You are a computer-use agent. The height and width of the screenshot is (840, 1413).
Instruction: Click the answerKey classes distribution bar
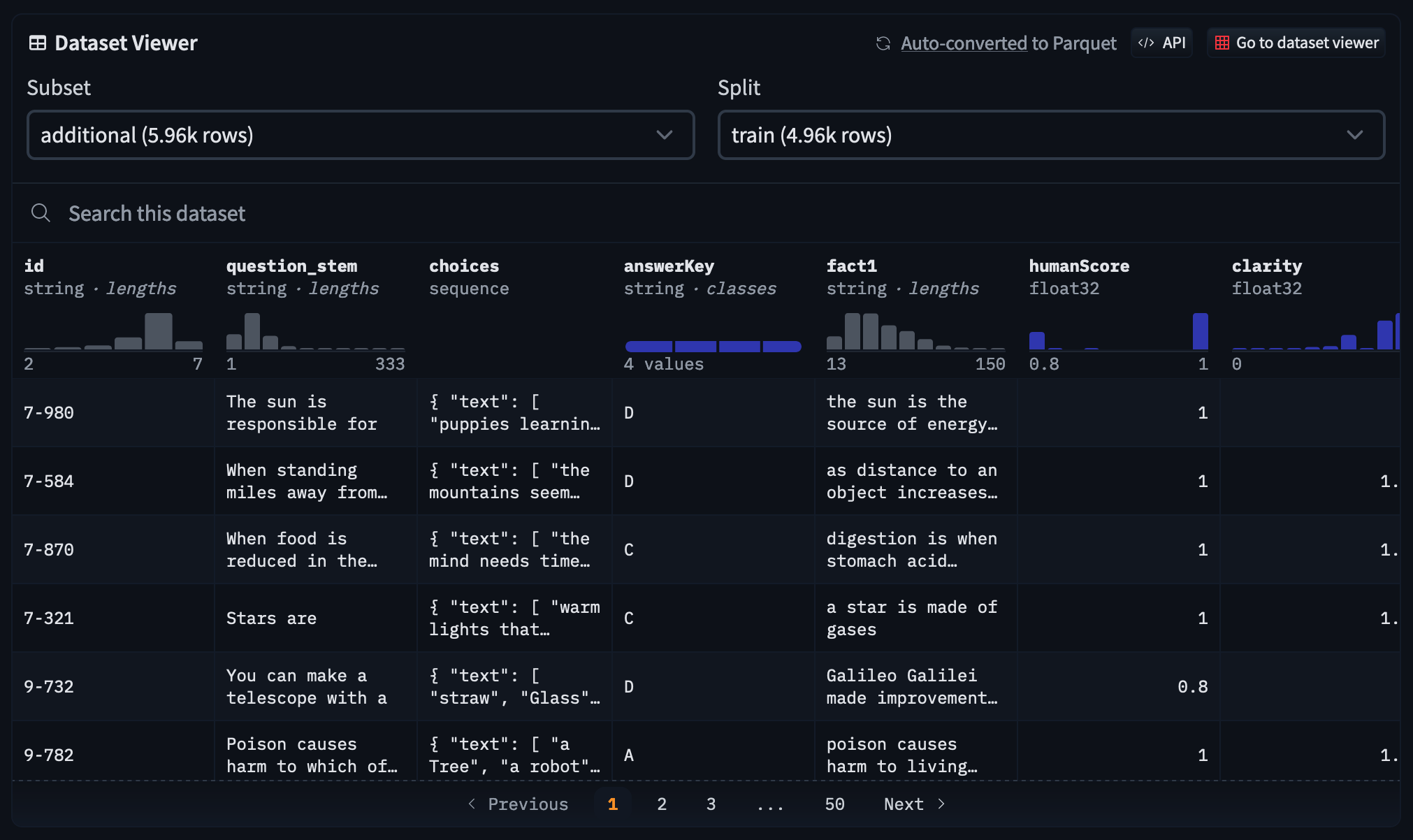pos(713,346)
